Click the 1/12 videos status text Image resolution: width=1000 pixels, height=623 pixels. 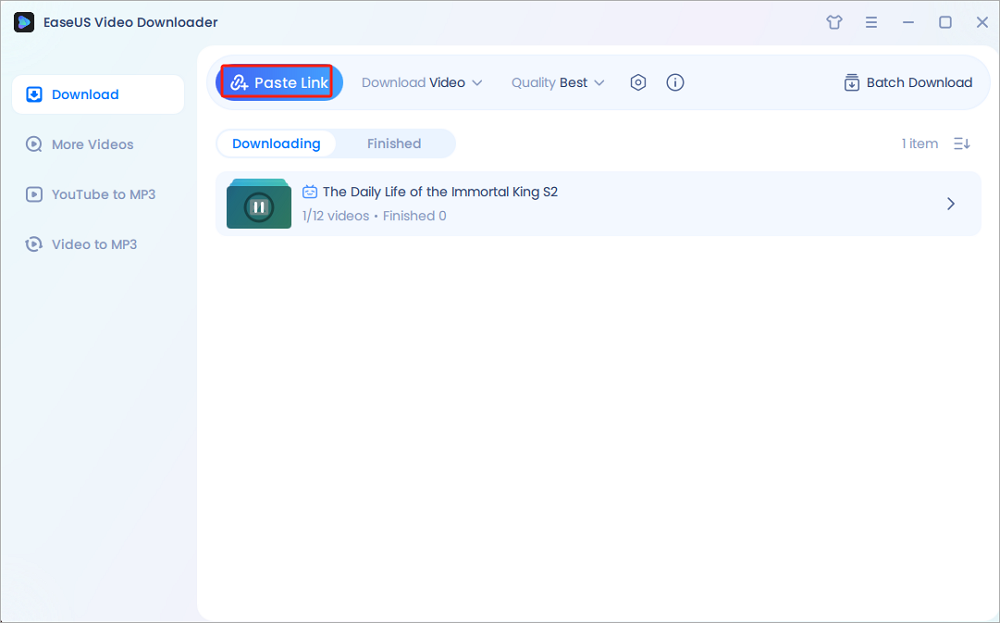pos(335,216)
